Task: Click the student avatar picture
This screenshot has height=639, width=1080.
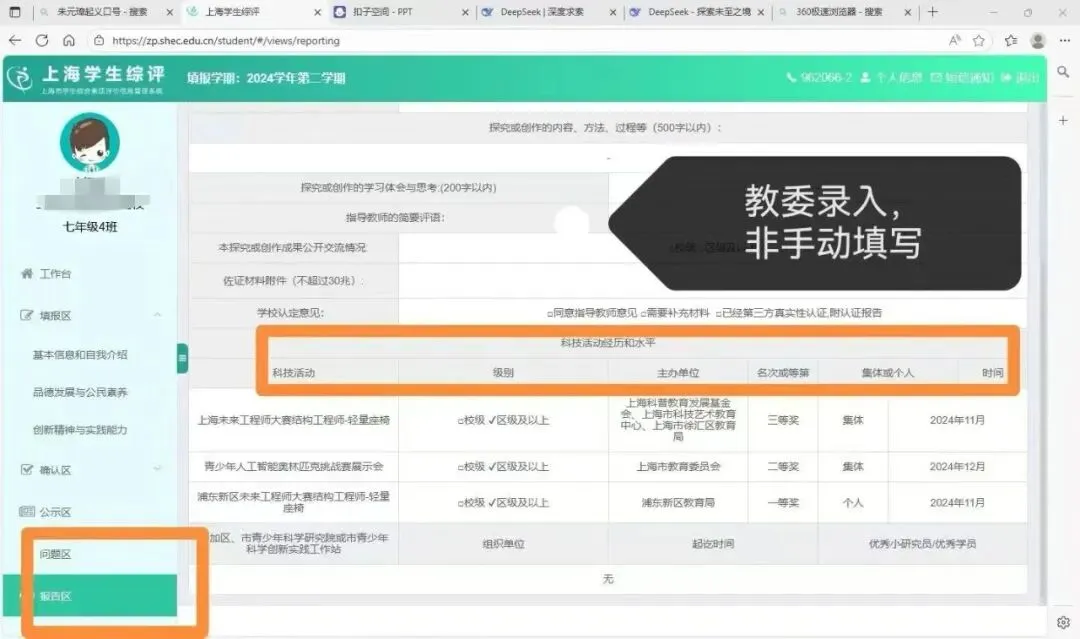Action: (90, 143)
